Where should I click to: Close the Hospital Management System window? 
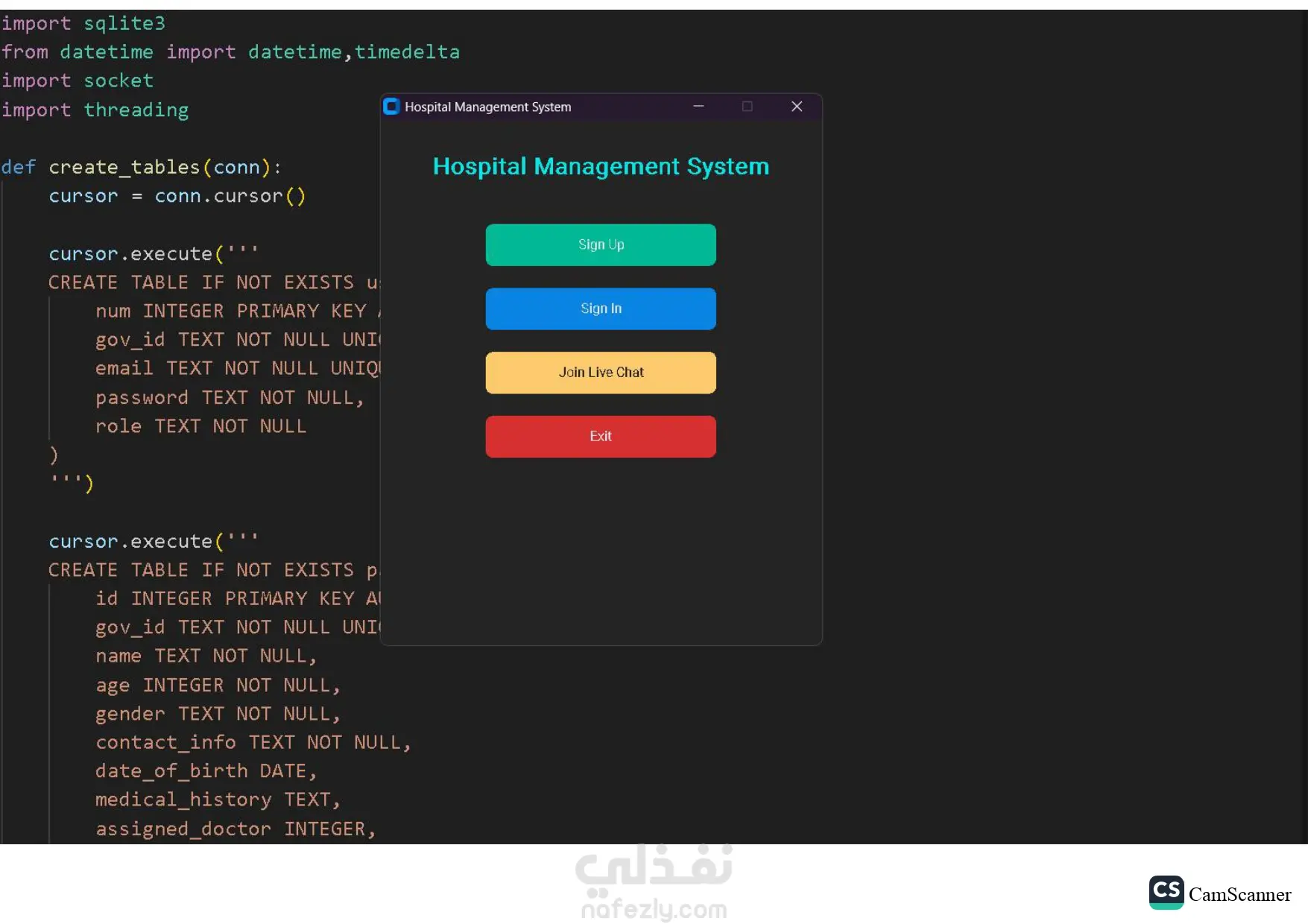click(797, 107)
